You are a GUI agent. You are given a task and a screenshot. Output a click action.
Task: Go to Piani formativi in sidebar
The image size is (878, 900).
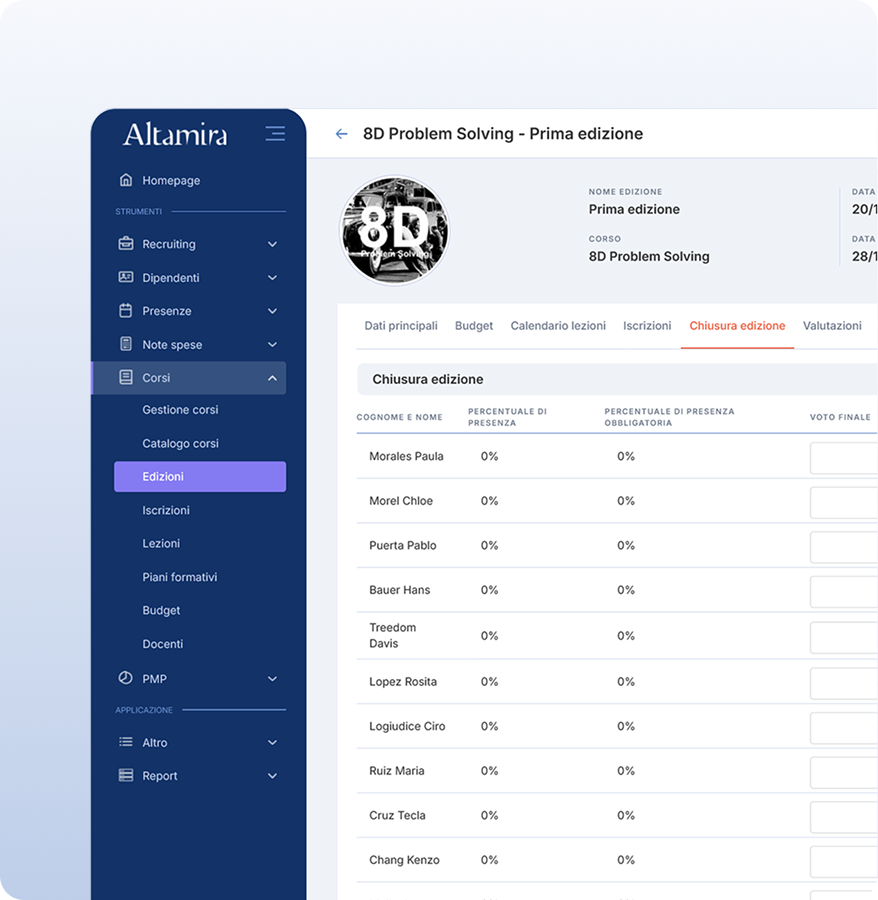pyautogui.click(x=179, y=578)
